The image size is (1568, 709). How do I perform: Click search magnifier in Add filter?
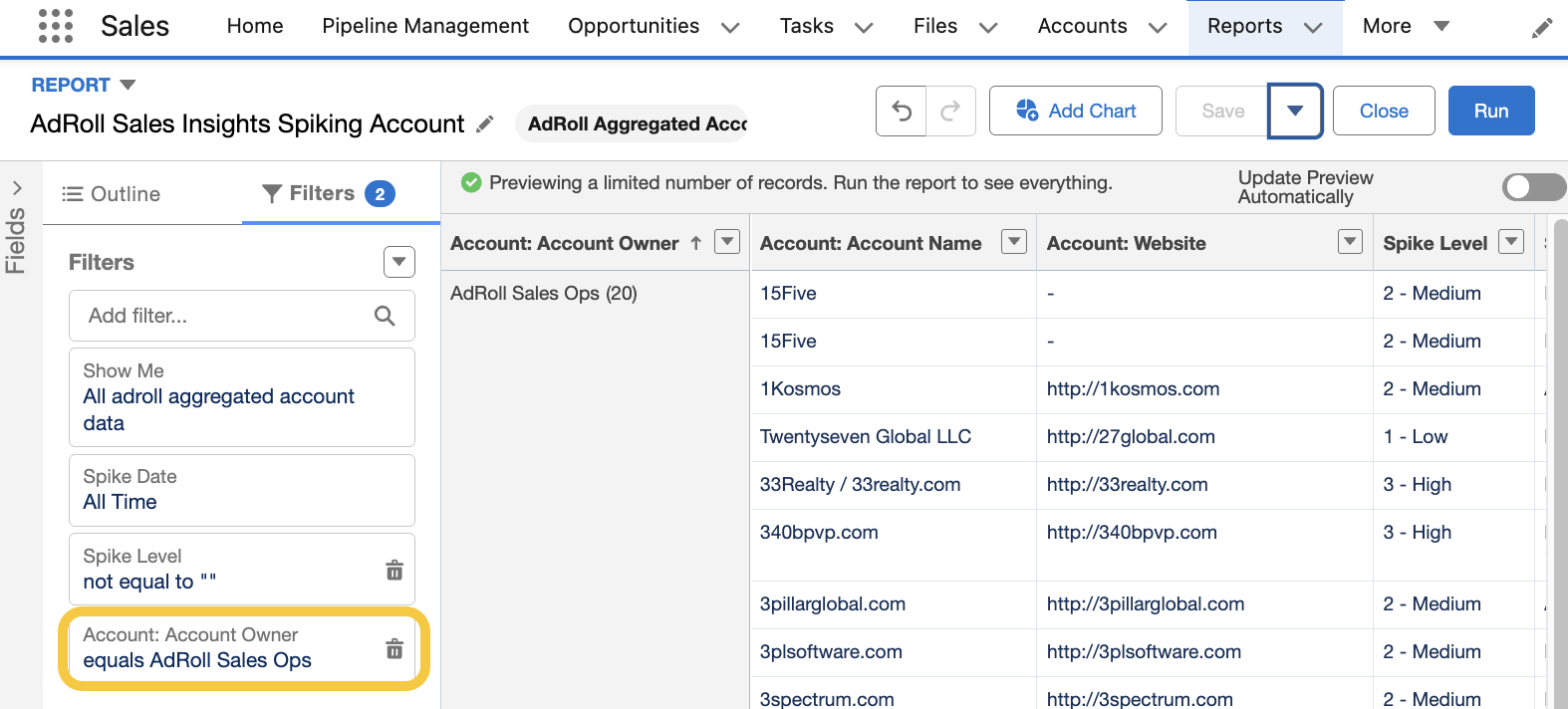tap(385, 316)
